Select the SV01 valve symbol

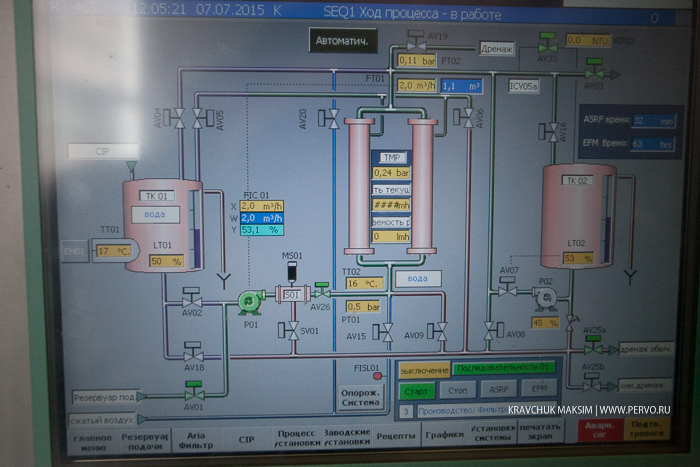293,333
